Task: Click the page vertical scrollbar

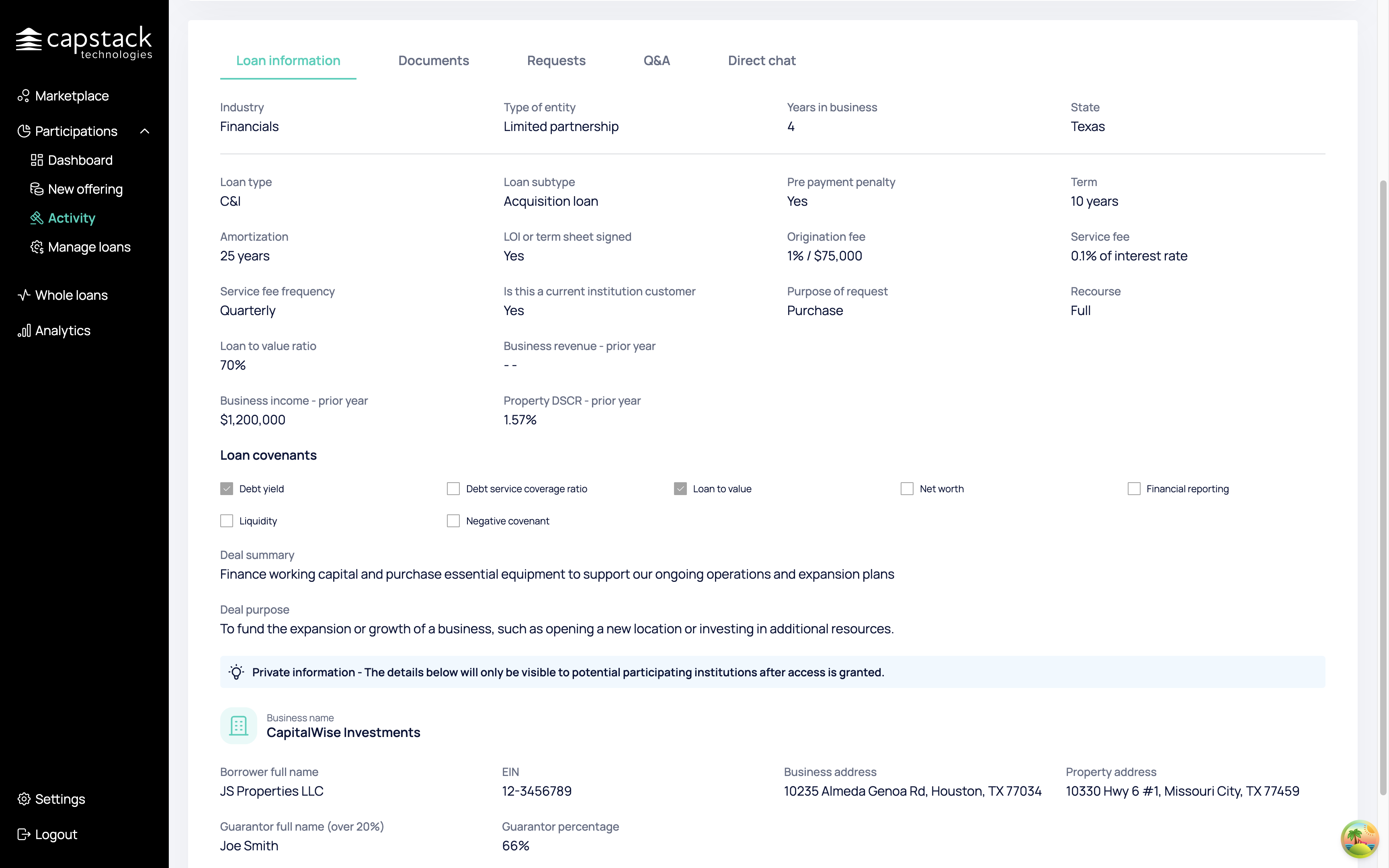Action: coord(1383,488)
